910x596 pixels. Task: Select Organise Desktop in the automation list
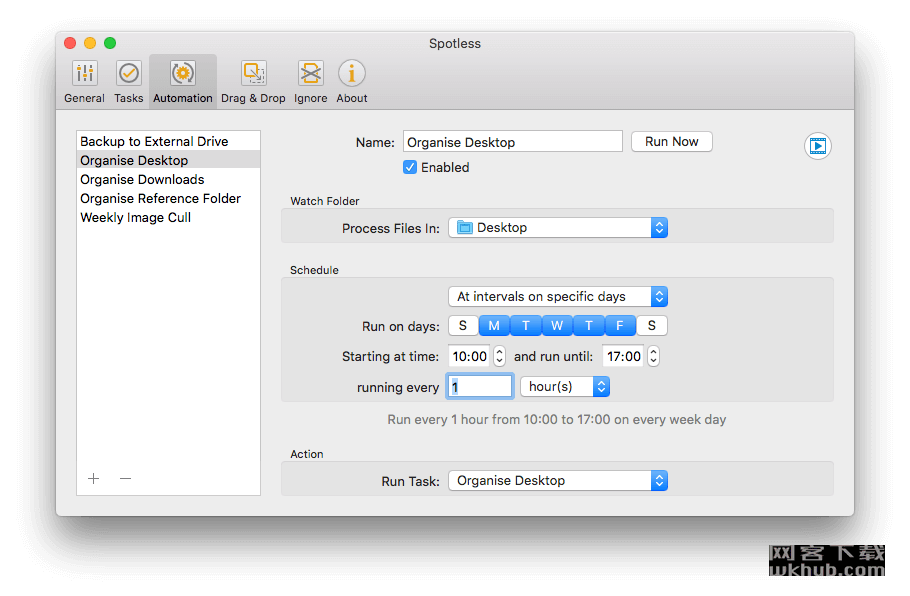tap(168, 160)
